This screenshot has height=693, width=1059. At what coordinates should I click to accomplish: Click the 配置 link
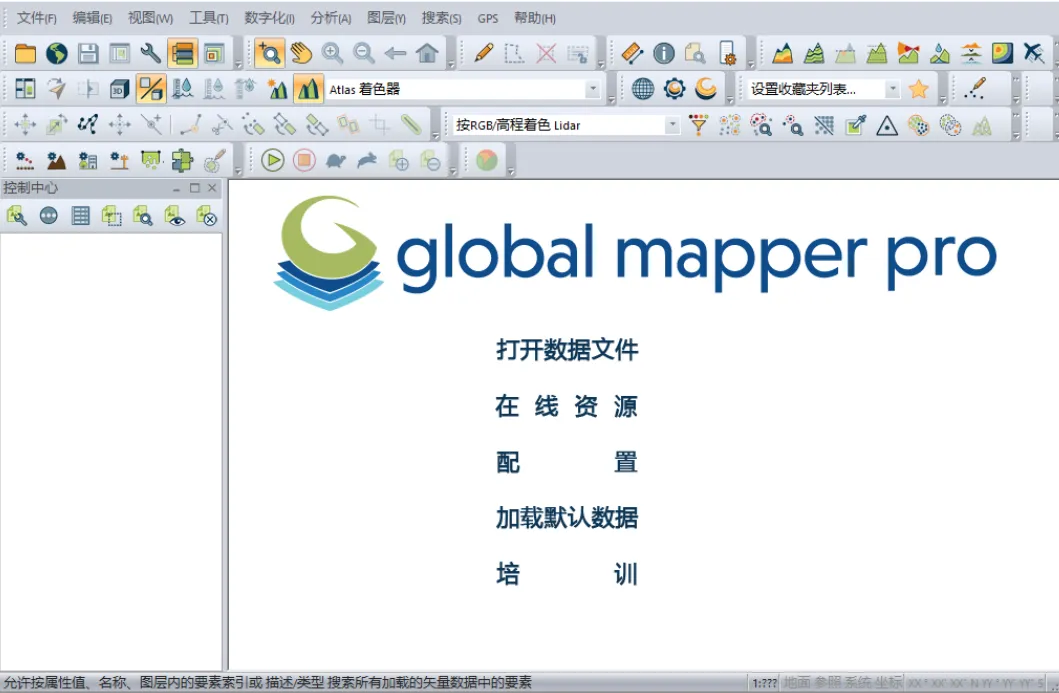(567, 463)
